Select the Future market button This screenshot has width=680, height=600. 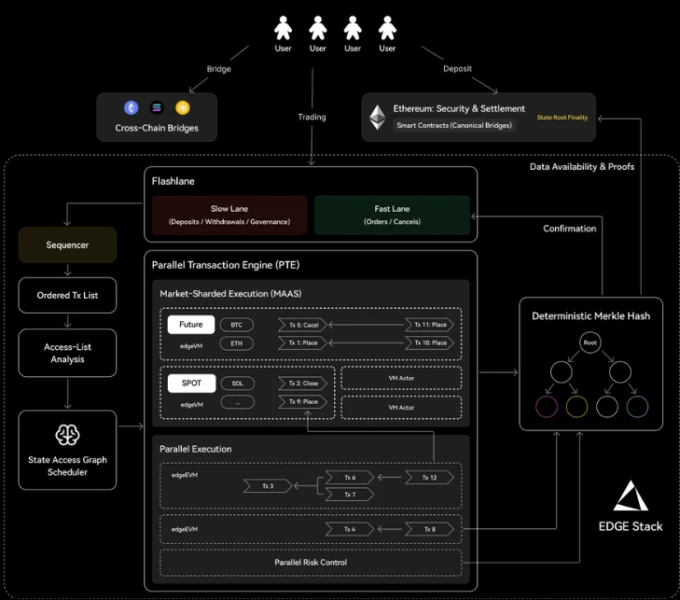pyautogui.click(x=191, y=324)
